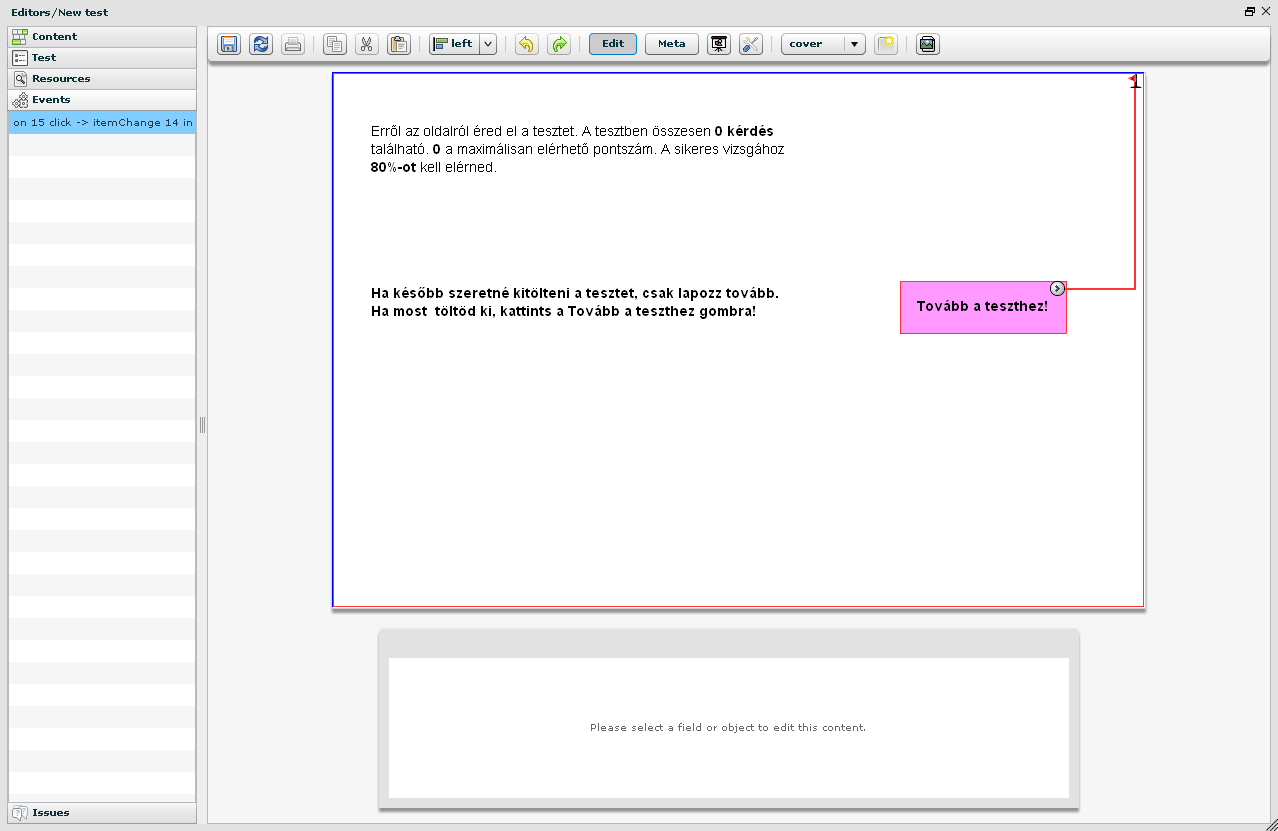Cut selection with the scissors icon
Viewport: 1278px width, 831px height.
[367, 44]
